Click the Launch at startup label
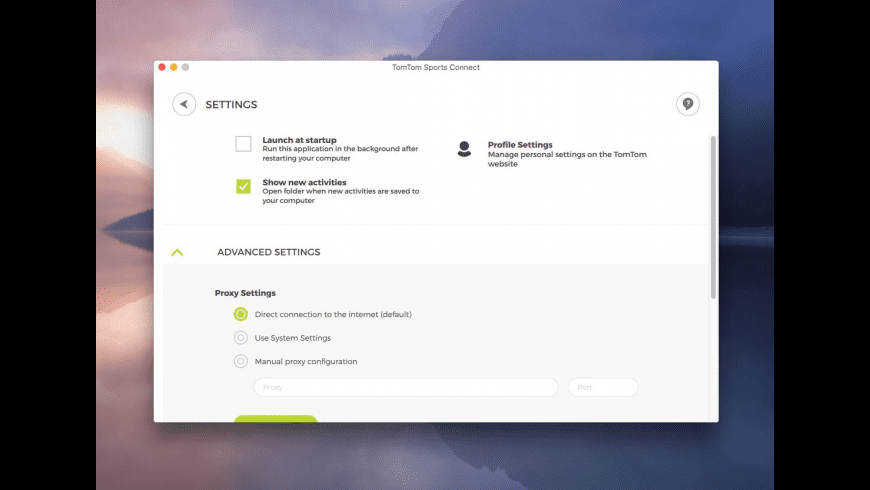This screenshot has width=870, height=490. pos(299,140)
